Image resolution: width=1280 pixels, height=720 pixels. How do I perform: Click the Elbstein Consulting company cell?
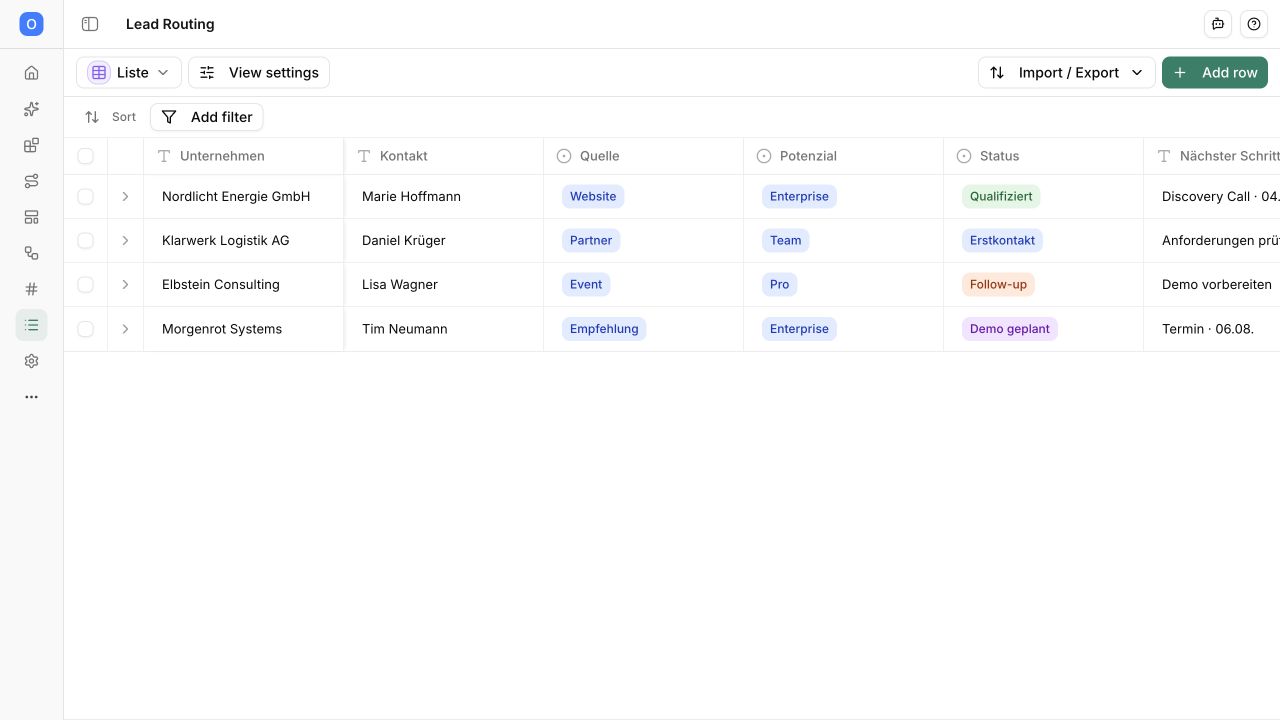(x=244, y=285)
